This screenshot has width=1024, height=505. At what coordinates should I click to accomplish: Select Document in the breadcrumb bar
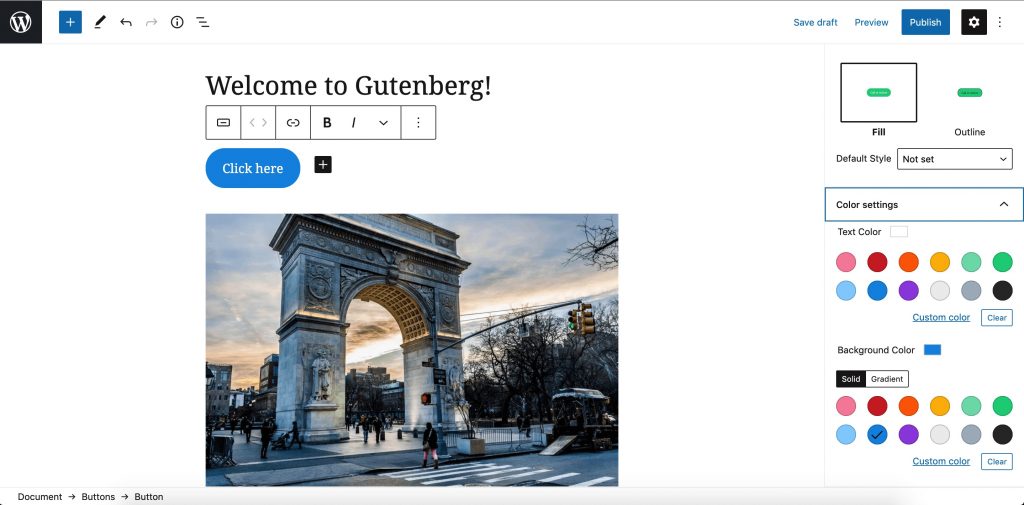point(40,497)
